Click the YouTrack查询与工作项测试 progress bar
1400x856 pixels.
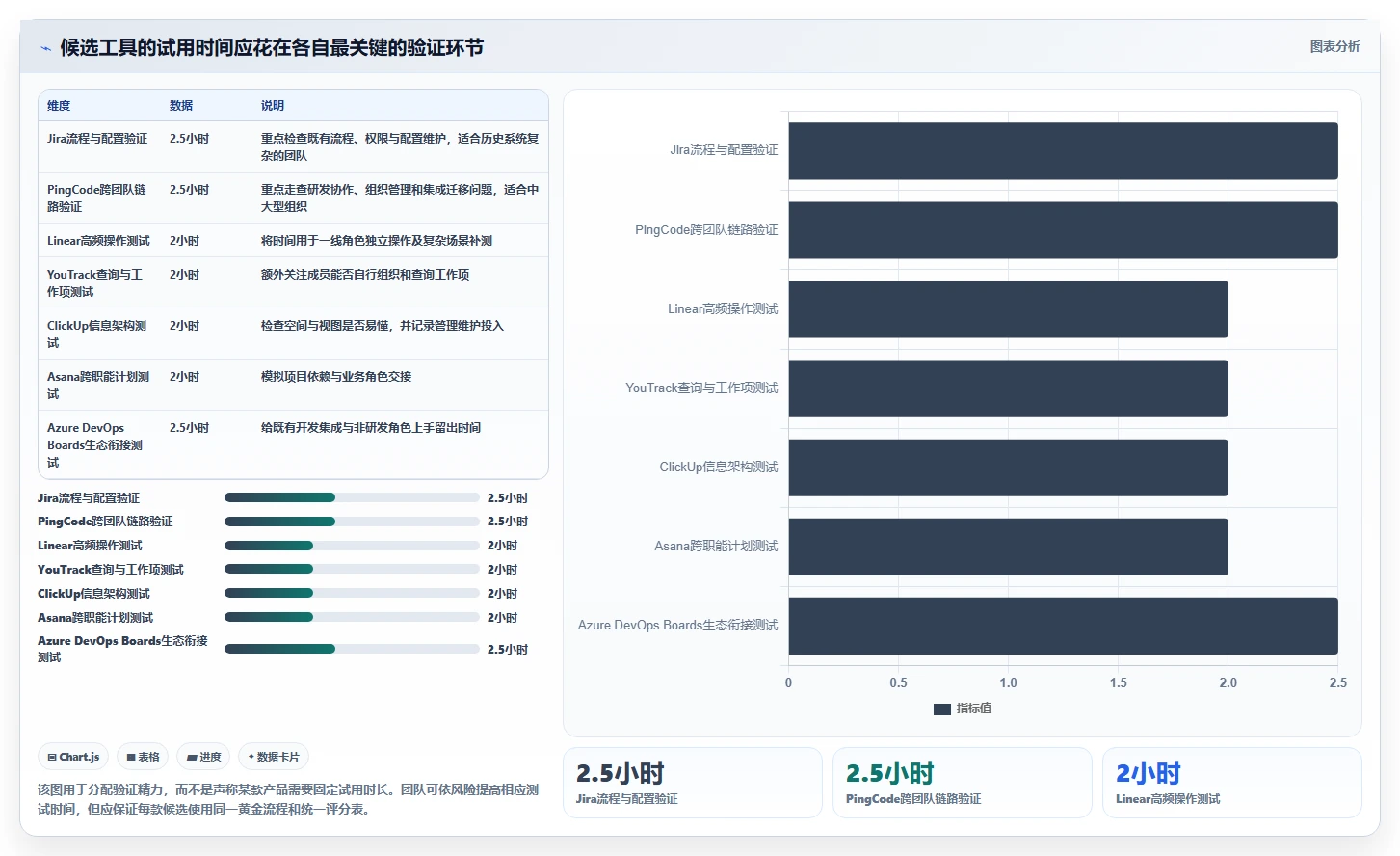point(352,569)
